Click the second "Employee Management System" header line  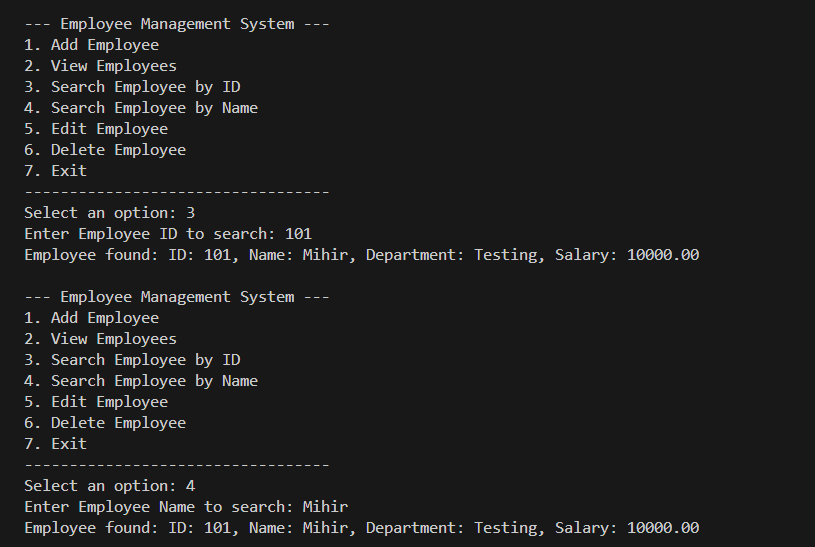(176, 297)
